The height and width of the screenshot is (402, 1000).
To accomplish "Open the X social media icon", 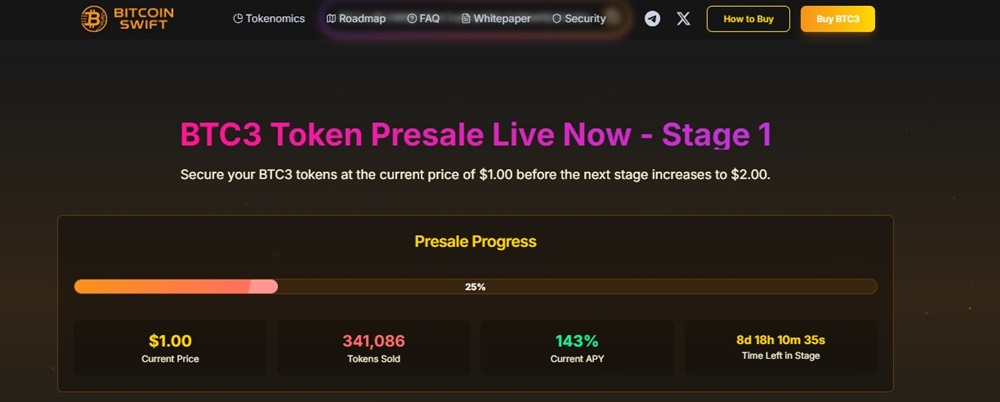I will (x=683, y=19).
